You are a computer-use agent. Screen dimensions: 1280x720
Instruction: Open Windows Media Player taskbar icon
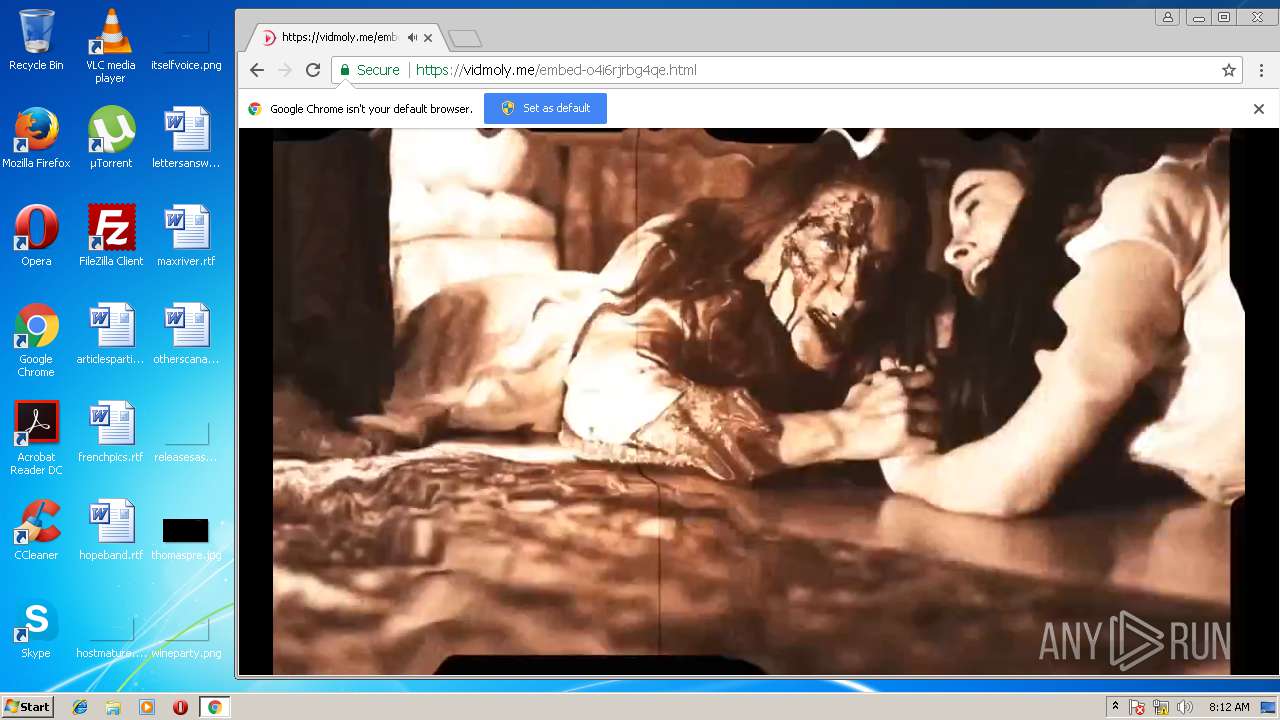tap(147, 707)
